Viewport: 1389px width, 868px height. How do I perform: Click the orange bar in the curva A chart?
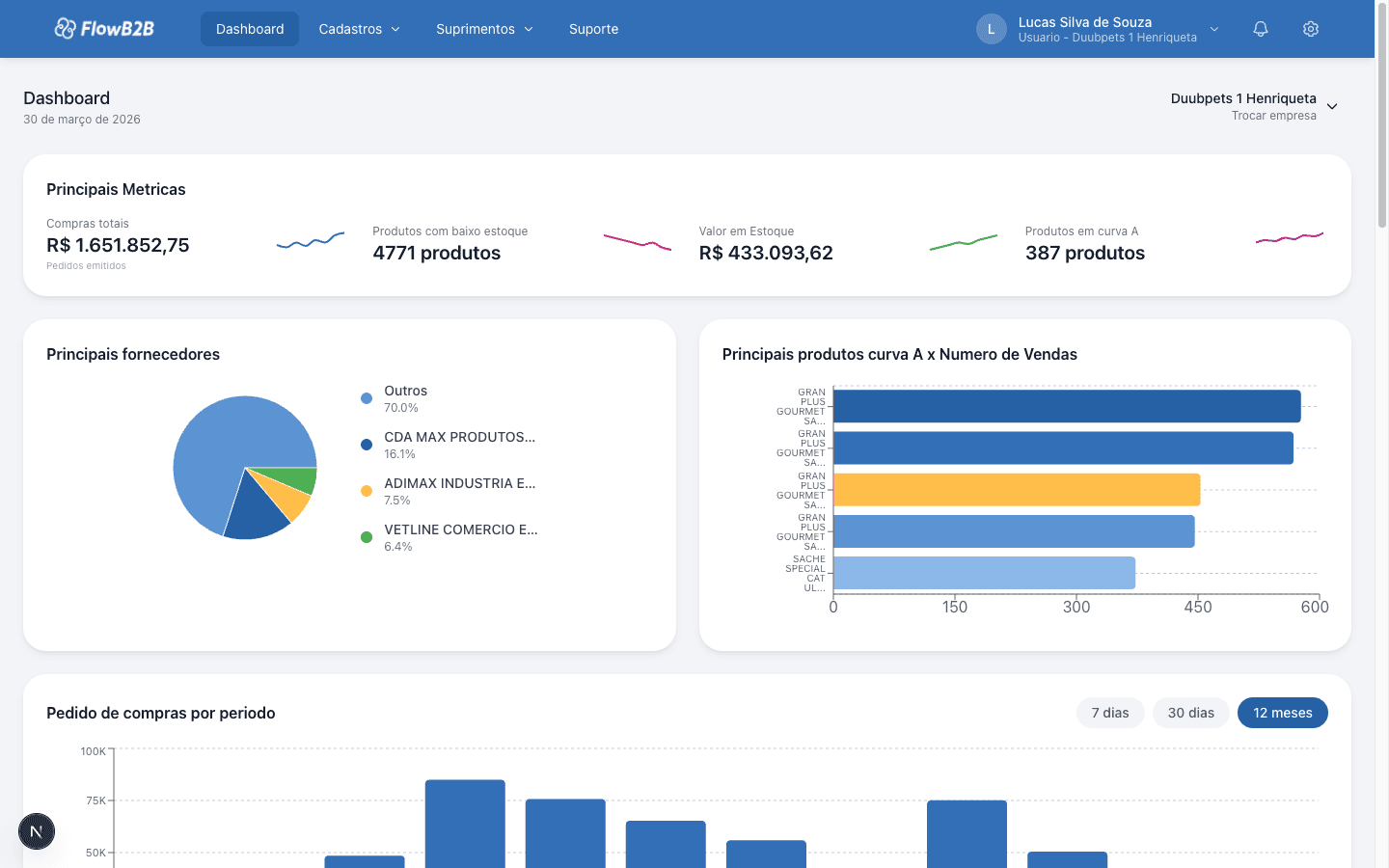tap(1017, 490)
